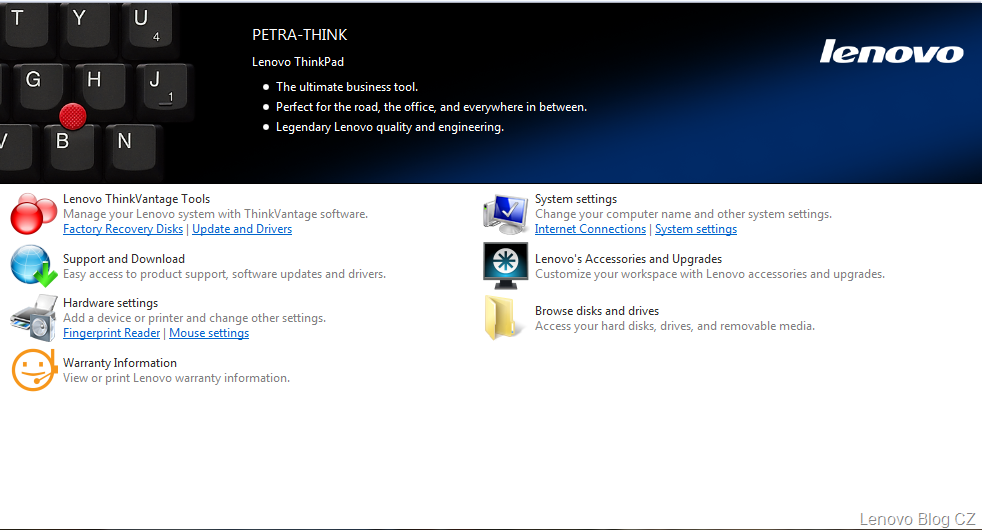Viewport: 982px width, 530px height.
Task: Click the Accessories and Upgrades monitor icon
Action: pos(505,266)
